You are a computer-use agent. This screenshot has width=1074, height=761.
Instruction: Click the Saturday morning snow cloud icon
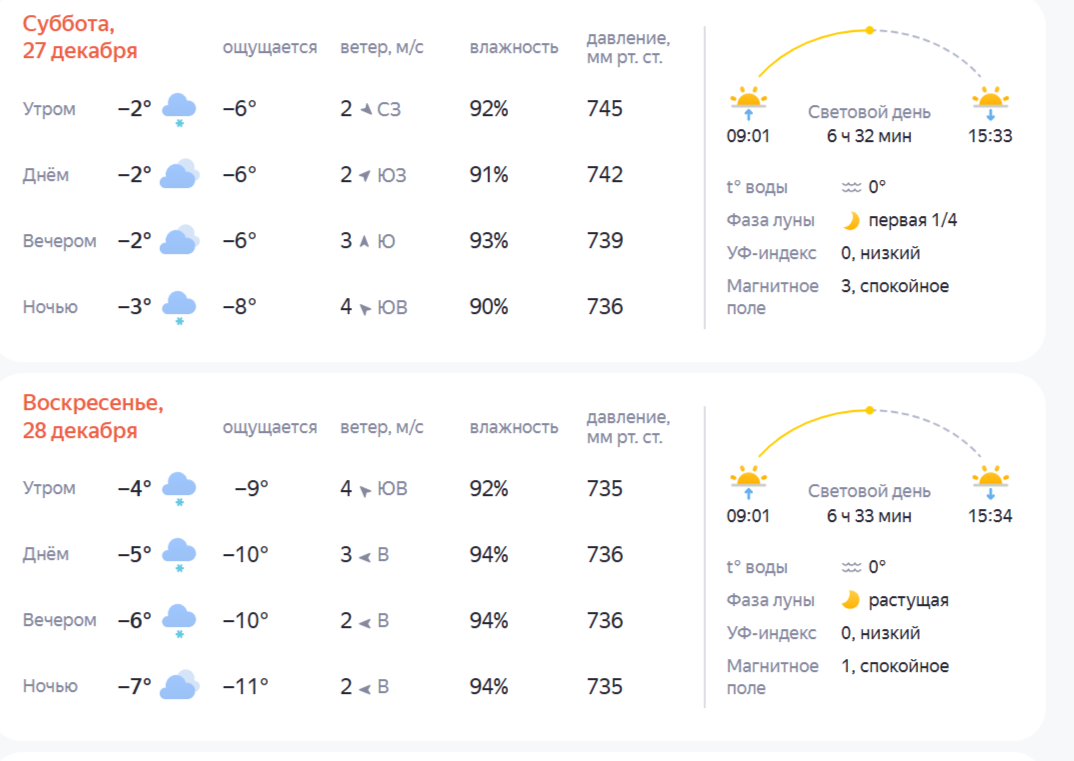click(179, 108)
